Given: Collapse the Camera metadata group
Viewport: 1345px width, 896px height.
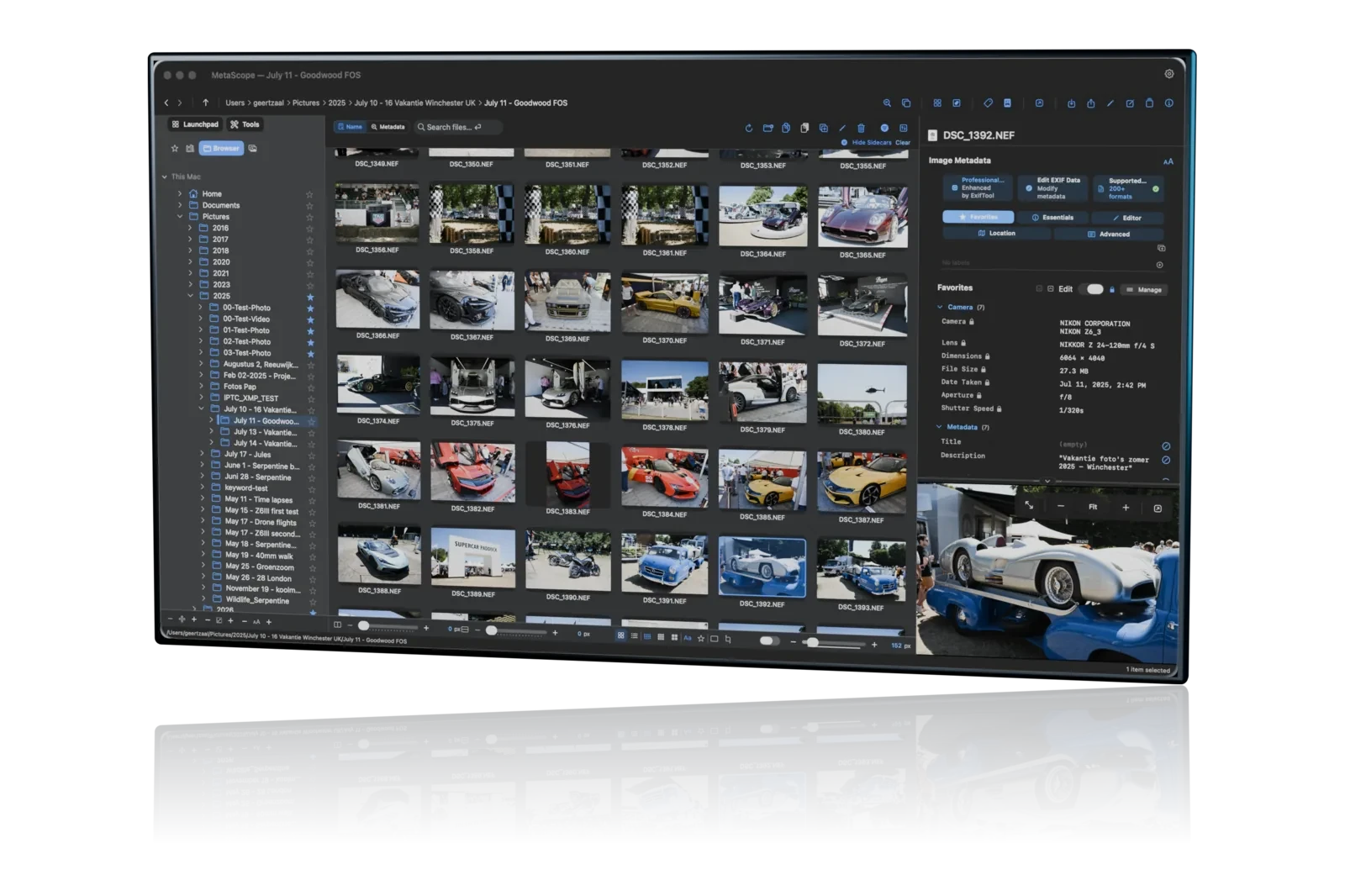Looking at the screenshot, I should tap(940, 307).
